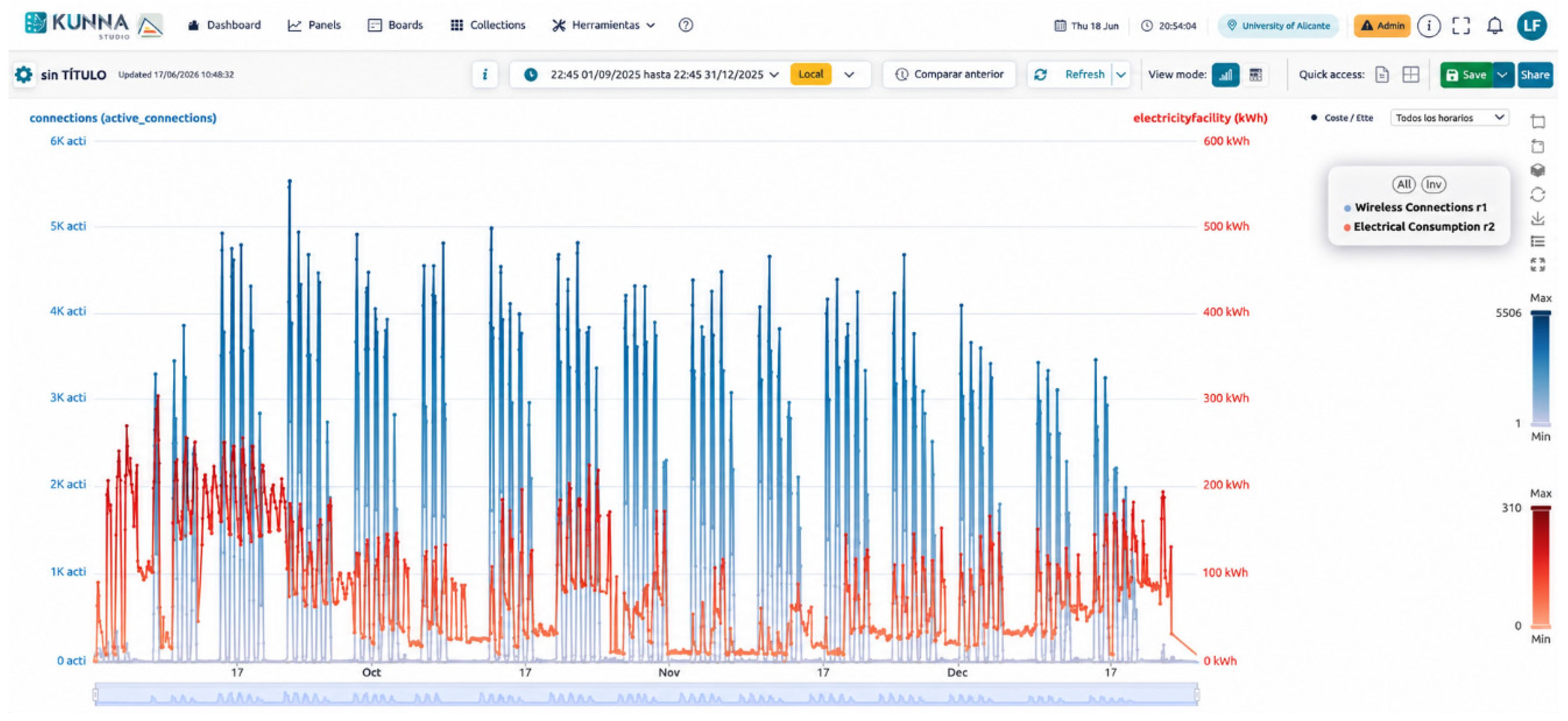Click the Comparar anterior button
This screenshot has height=721, width=1568.
(x=948, y=74)
